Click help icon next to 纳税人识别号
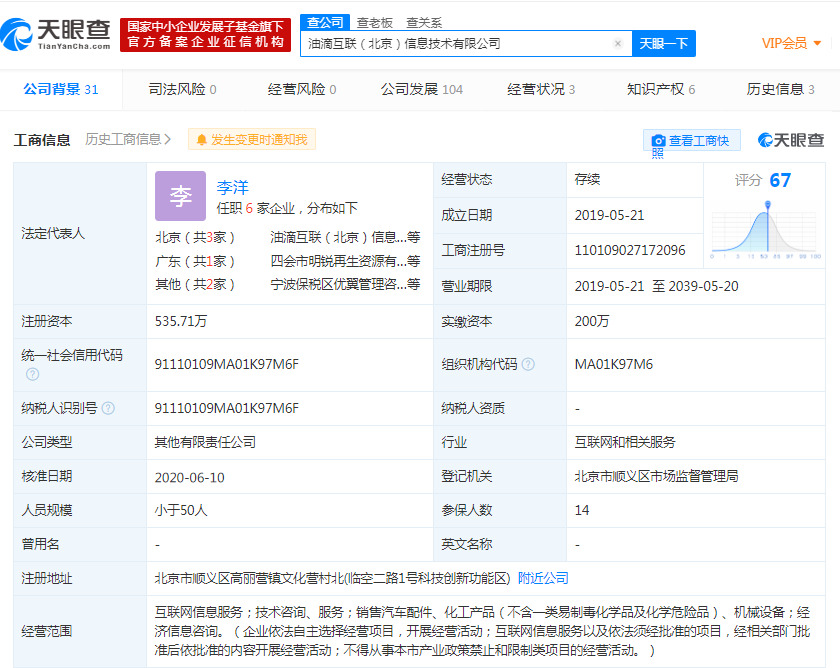The width and height of the screenshot is (840, 668). (108, 408)
